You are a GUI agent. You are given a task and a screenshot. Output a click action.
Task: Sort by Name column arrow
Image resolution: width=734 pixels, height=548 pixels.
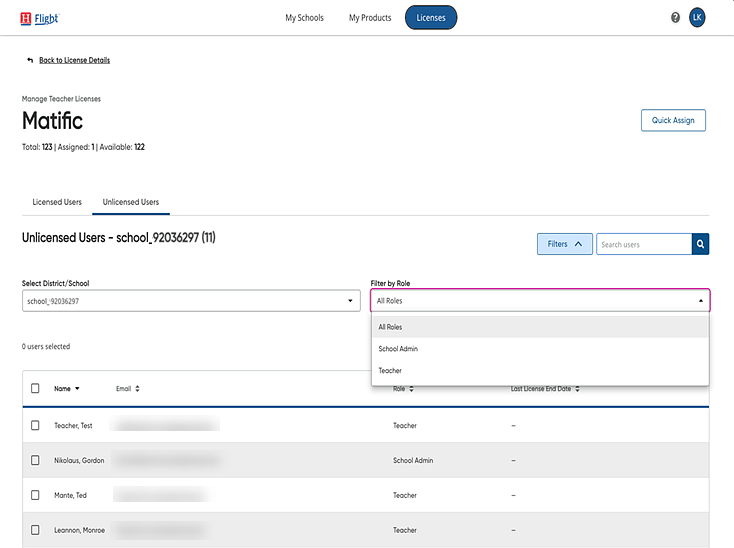coord(77,388)
